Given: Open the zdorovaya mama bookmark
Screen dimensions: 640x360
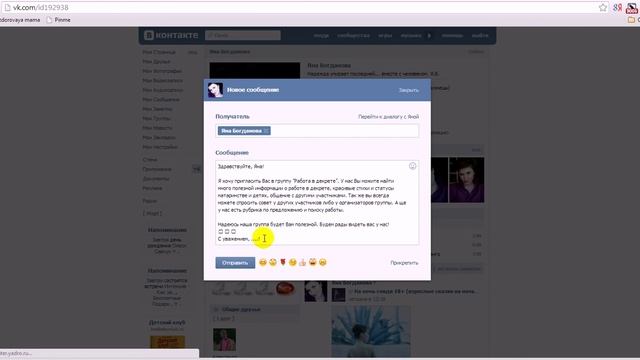Looking at the screenshot, I should 20,20.
